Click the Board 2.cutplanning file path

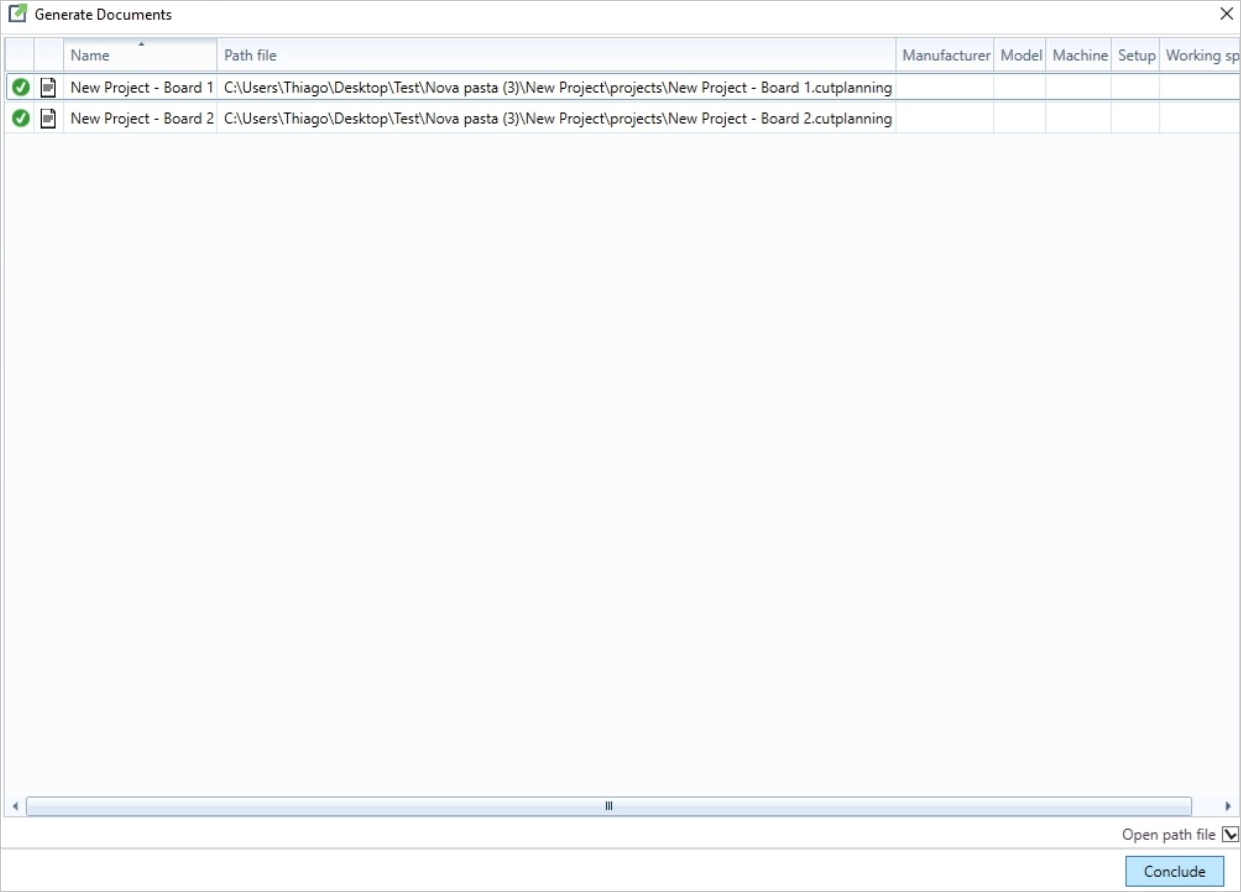(x=557, y=118)
